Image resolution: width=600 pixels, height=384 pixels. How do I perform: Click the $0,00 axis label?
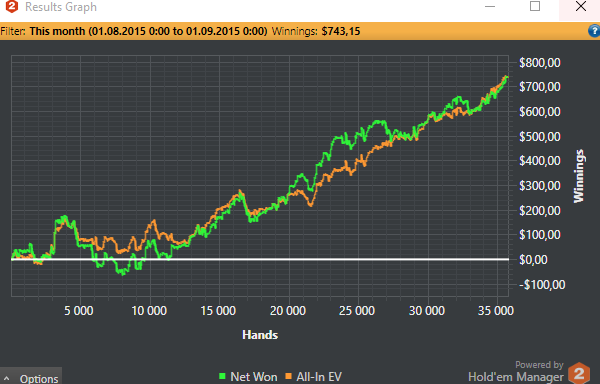(x=533, y=260)
